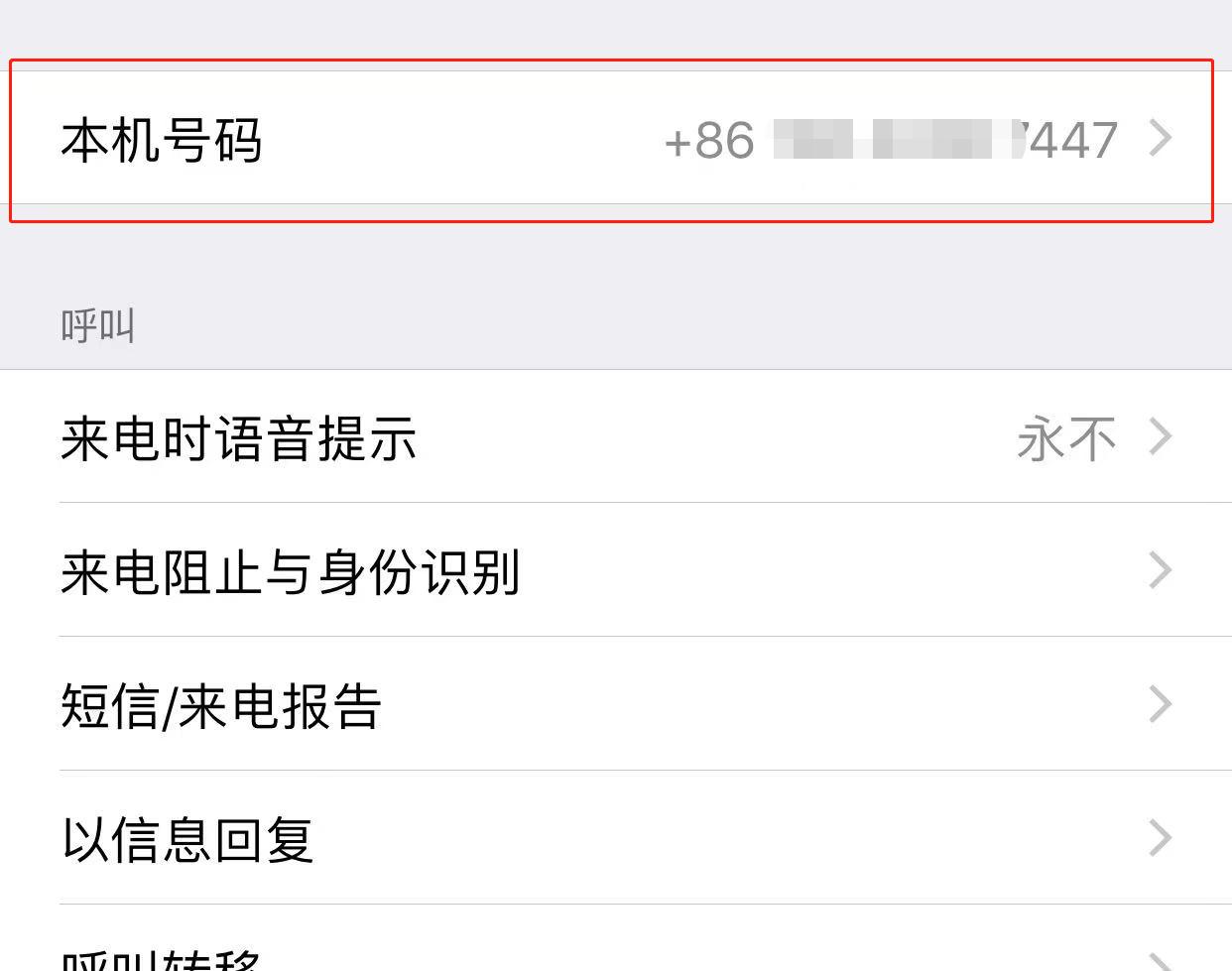Open the 短信/来电报告 entry

click(616, 704)
